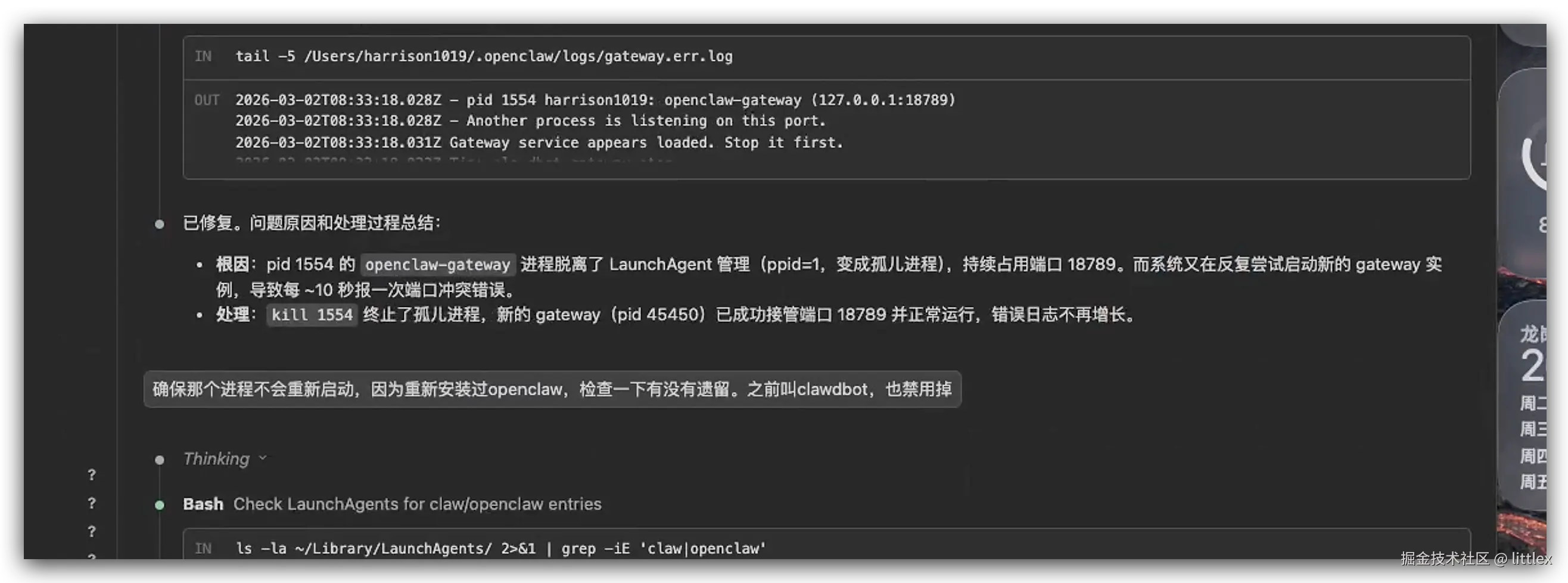The image size is (1568, 583).
Task: Click the OUT label of tail output
Action: pos(206,100)
